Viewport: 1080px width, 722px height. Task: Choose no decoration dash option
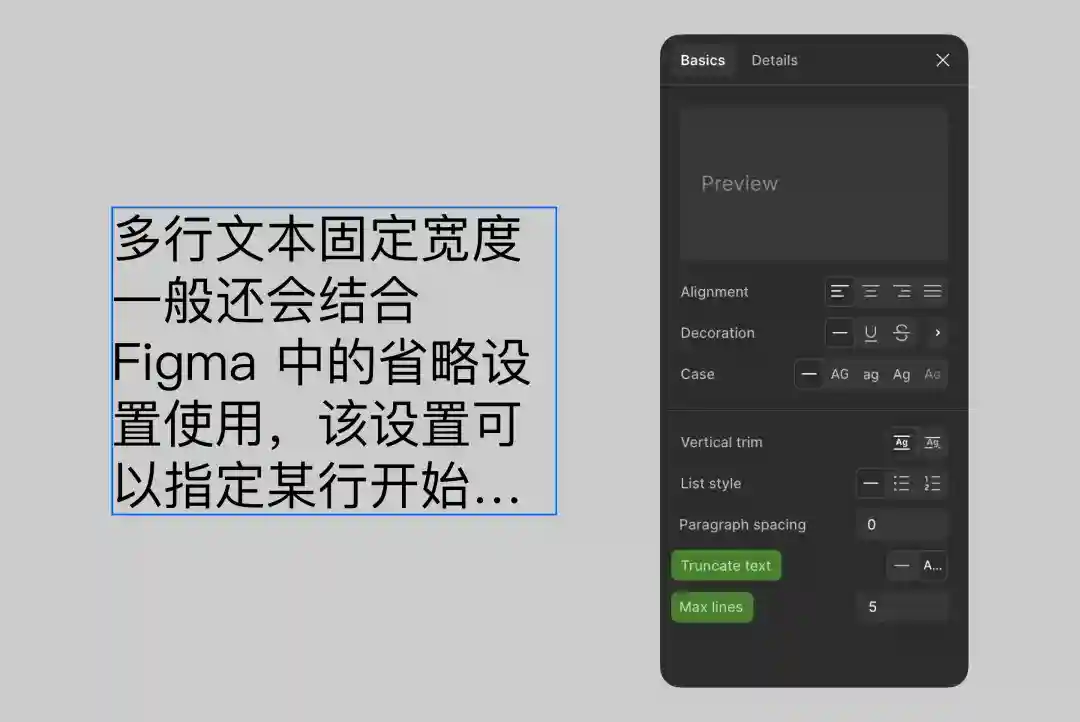pos(840,333)
